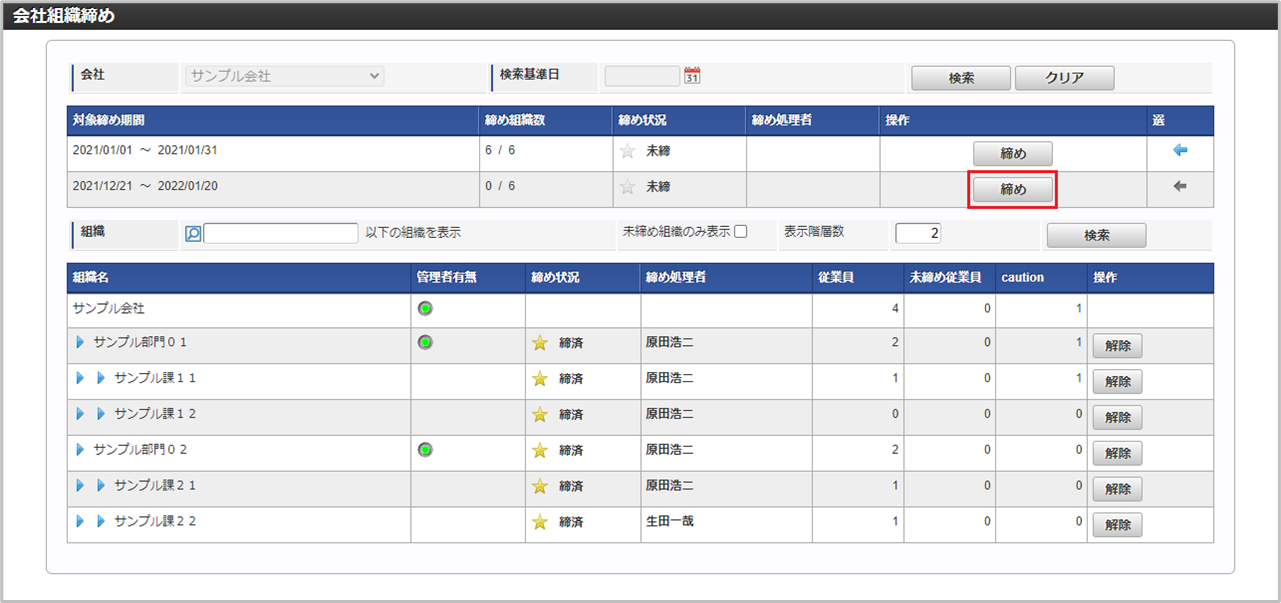Click the green manager indicator for サンプル部門０１
Screen dimensions: 1281x603
(x=426, y=342)
